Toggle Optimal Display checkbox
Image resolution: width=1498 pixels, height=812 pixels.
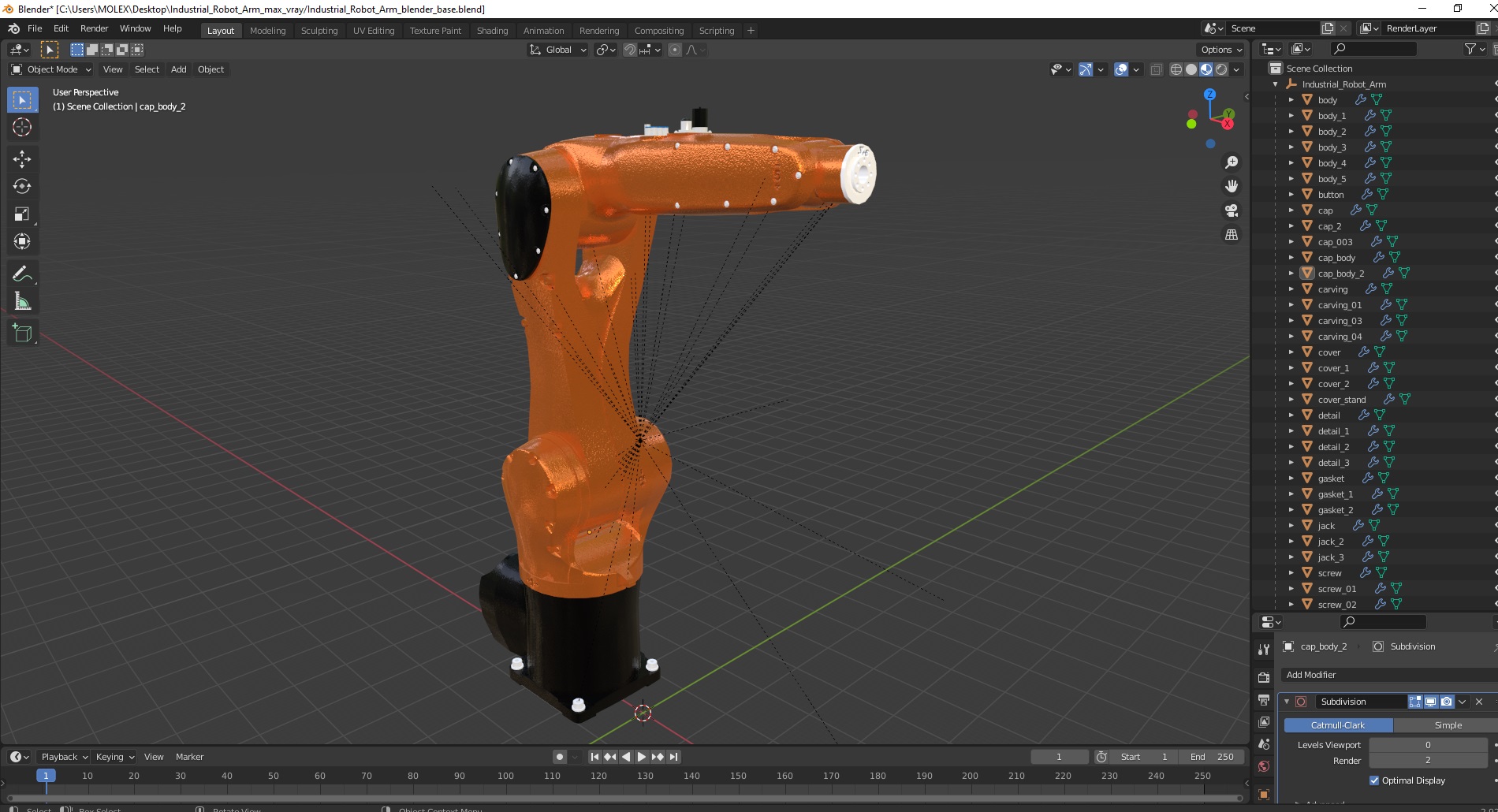tap(1374, 780)
